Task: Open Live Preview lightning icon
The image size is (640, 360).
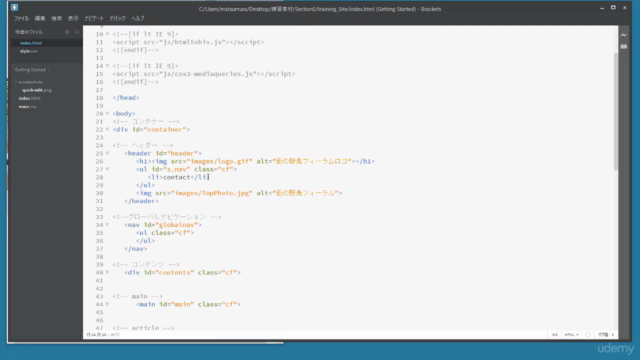Action: pos(624,35)
